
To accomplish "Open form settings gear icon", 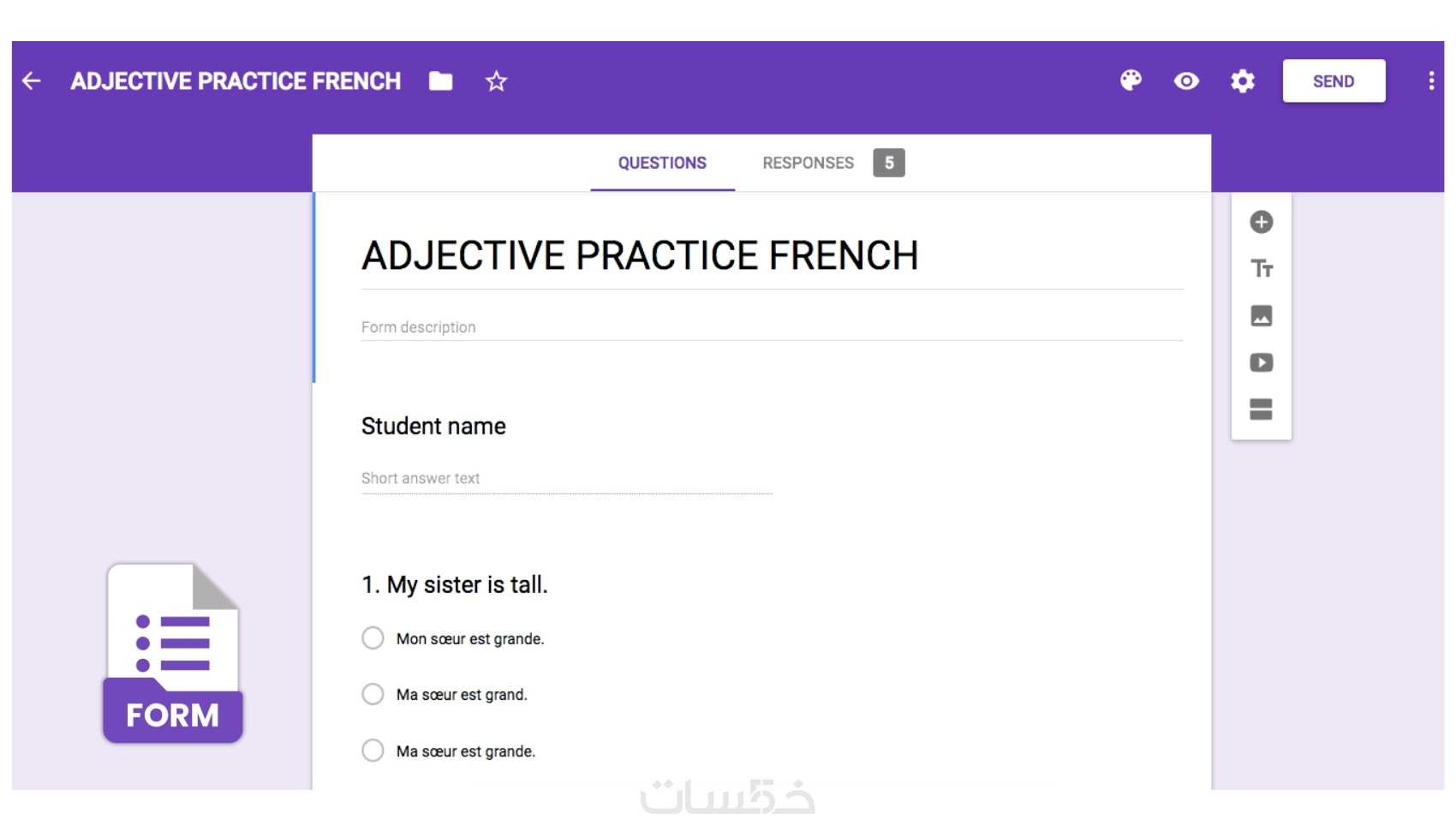I will [x=1243, y=81].
